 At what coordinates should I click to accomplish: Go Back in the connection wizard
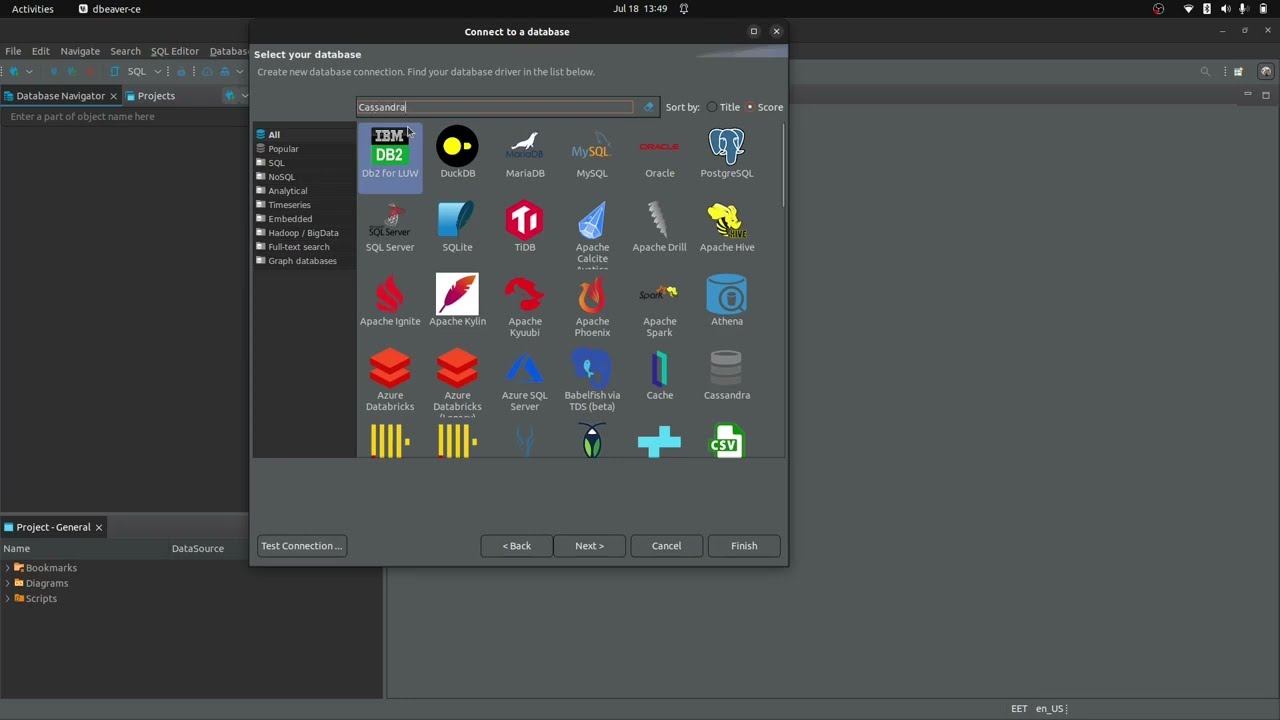pos(517,546)
